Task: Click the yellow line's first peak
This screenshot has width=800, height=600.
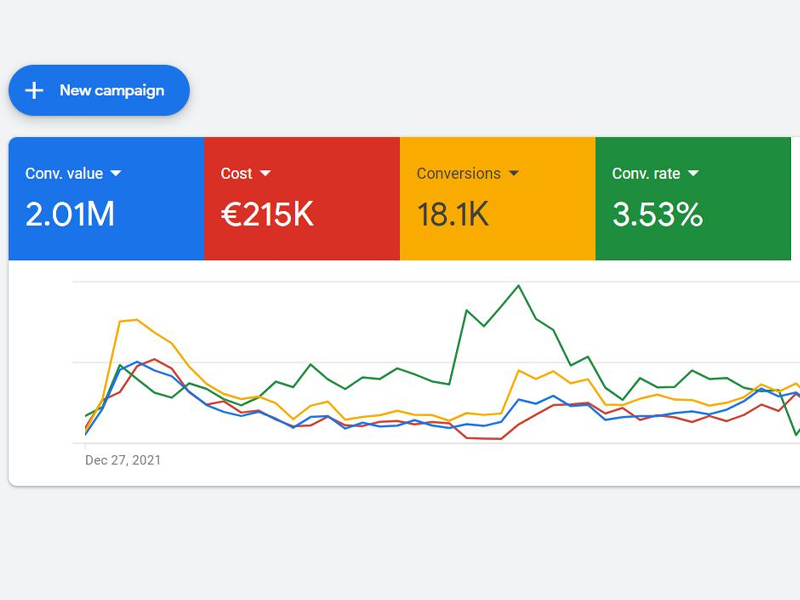Action: (x=135, y=320)
